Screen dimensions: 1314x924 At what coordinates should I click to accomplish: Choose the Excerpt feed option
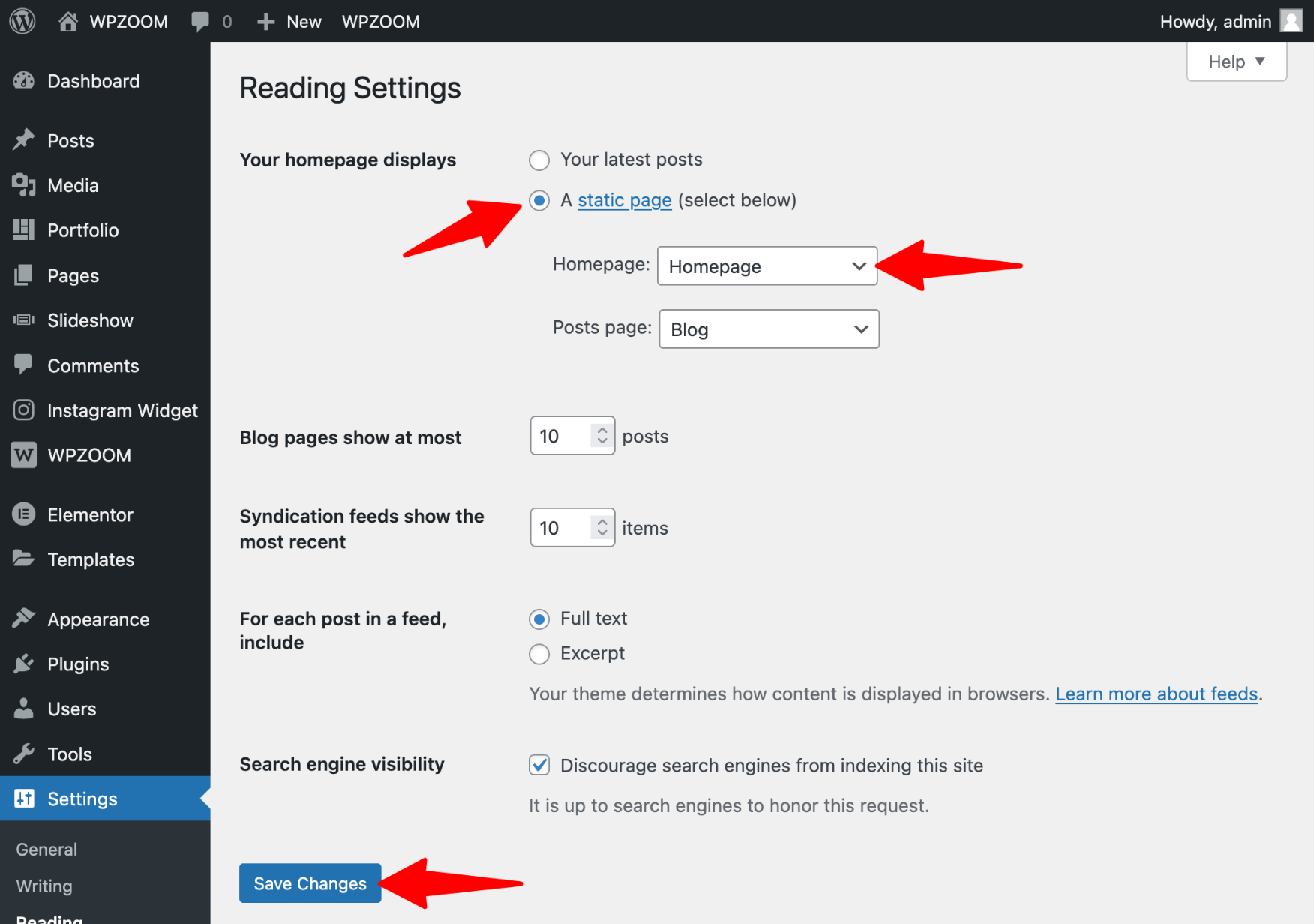point(539,654)
